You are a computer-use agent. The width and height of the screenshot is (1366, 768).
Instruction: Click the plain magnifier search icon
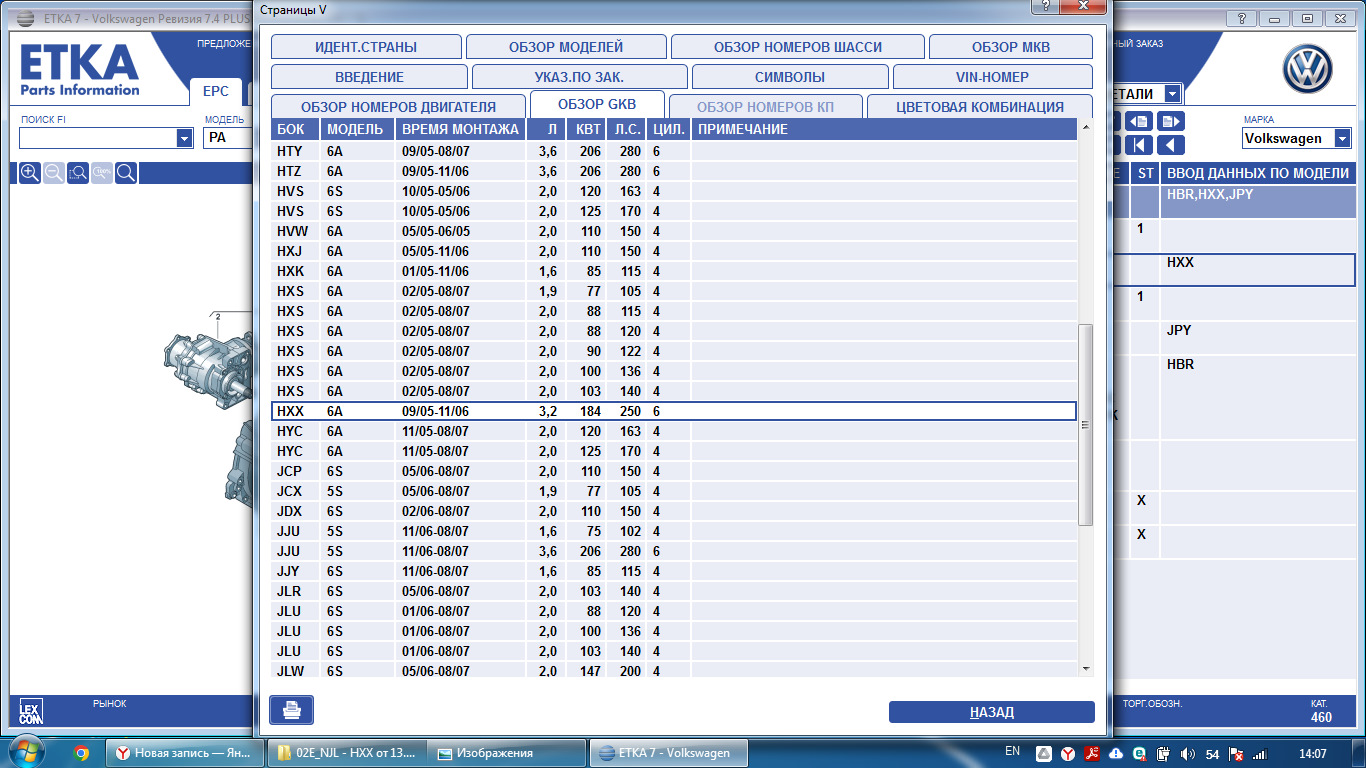pyautogui.click(x=126, y=173)
